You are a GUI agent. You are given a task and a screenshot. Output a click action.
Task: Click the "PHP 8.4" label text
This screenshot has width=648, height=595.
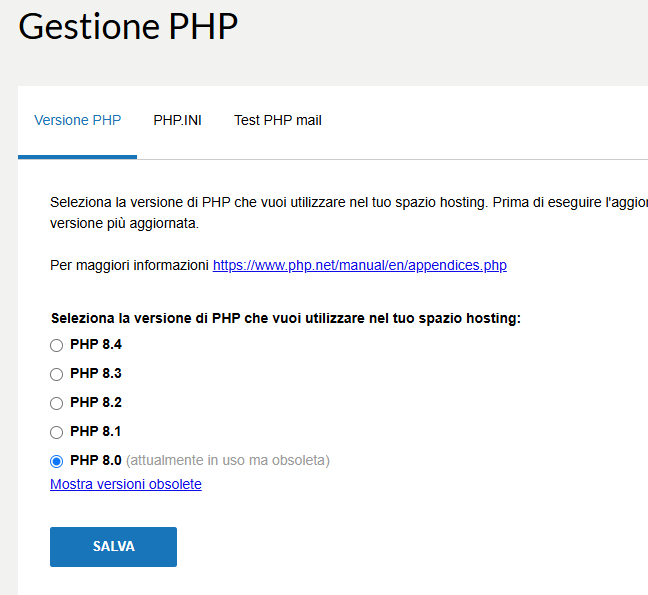(96, 344)
